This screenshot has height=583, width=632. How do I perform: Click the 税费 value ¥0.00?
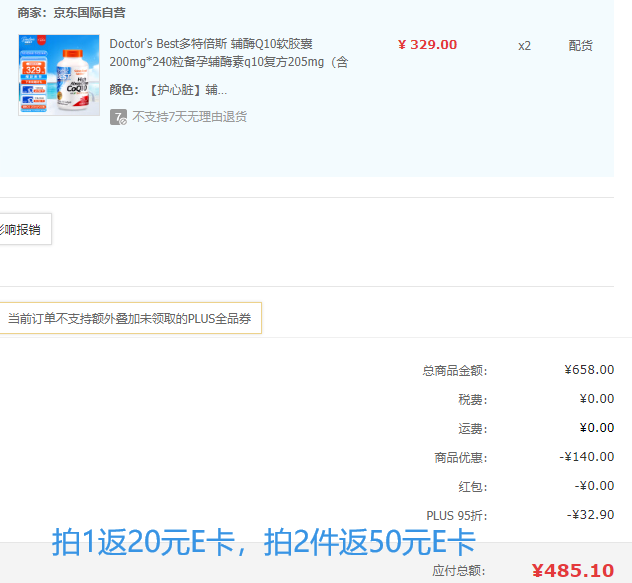pyautogui.click(x=597, y=399)
